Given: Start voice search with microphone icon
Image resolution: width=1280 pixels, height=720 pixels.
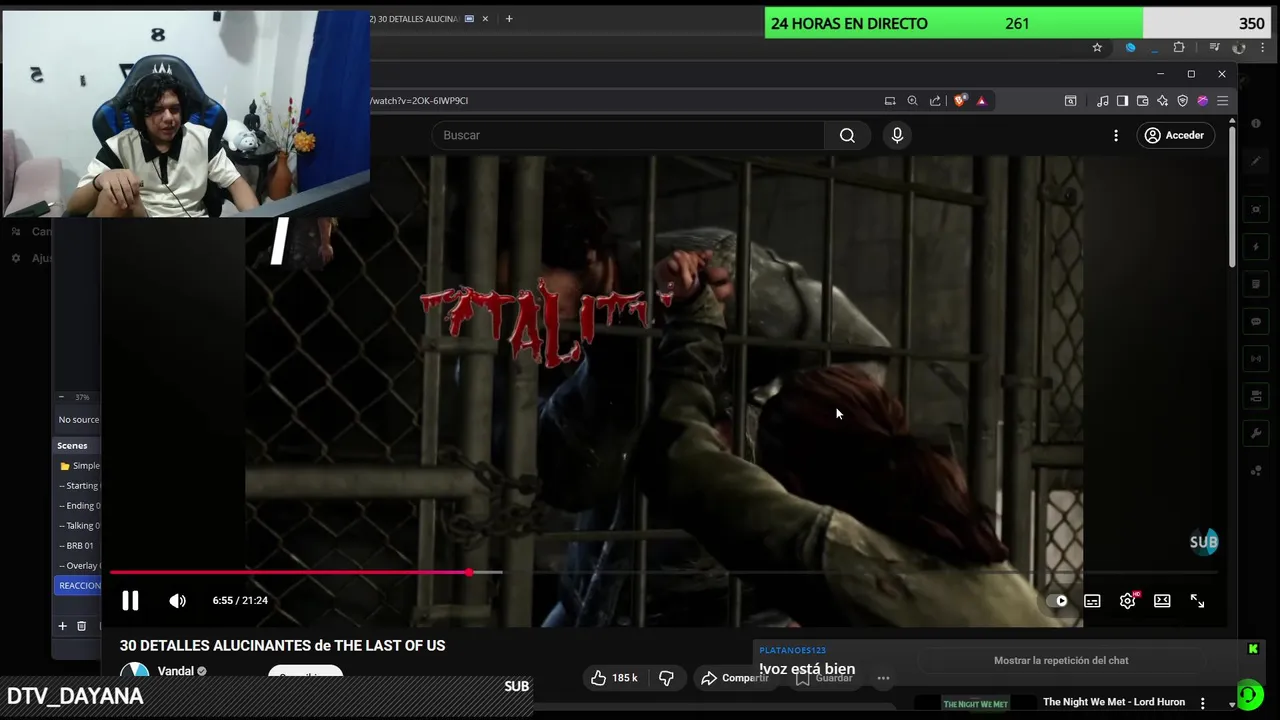Looking at the screenshot, I should [x=897, y=135].
